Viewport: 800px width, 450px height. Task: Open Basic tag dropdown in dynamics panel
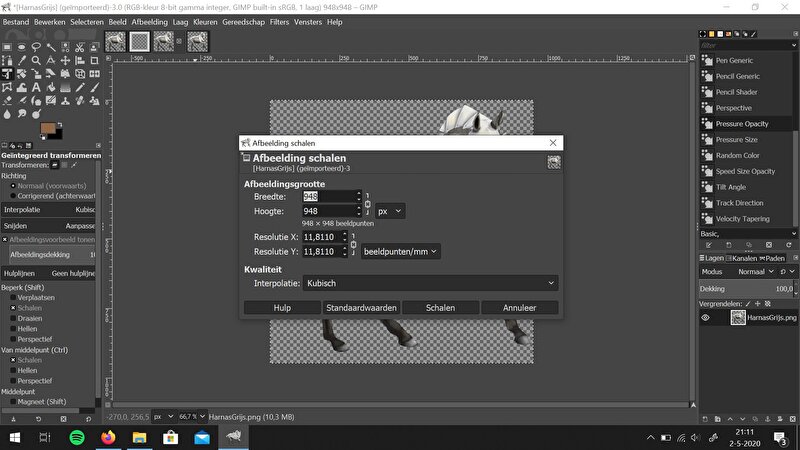tap(747, 234)
